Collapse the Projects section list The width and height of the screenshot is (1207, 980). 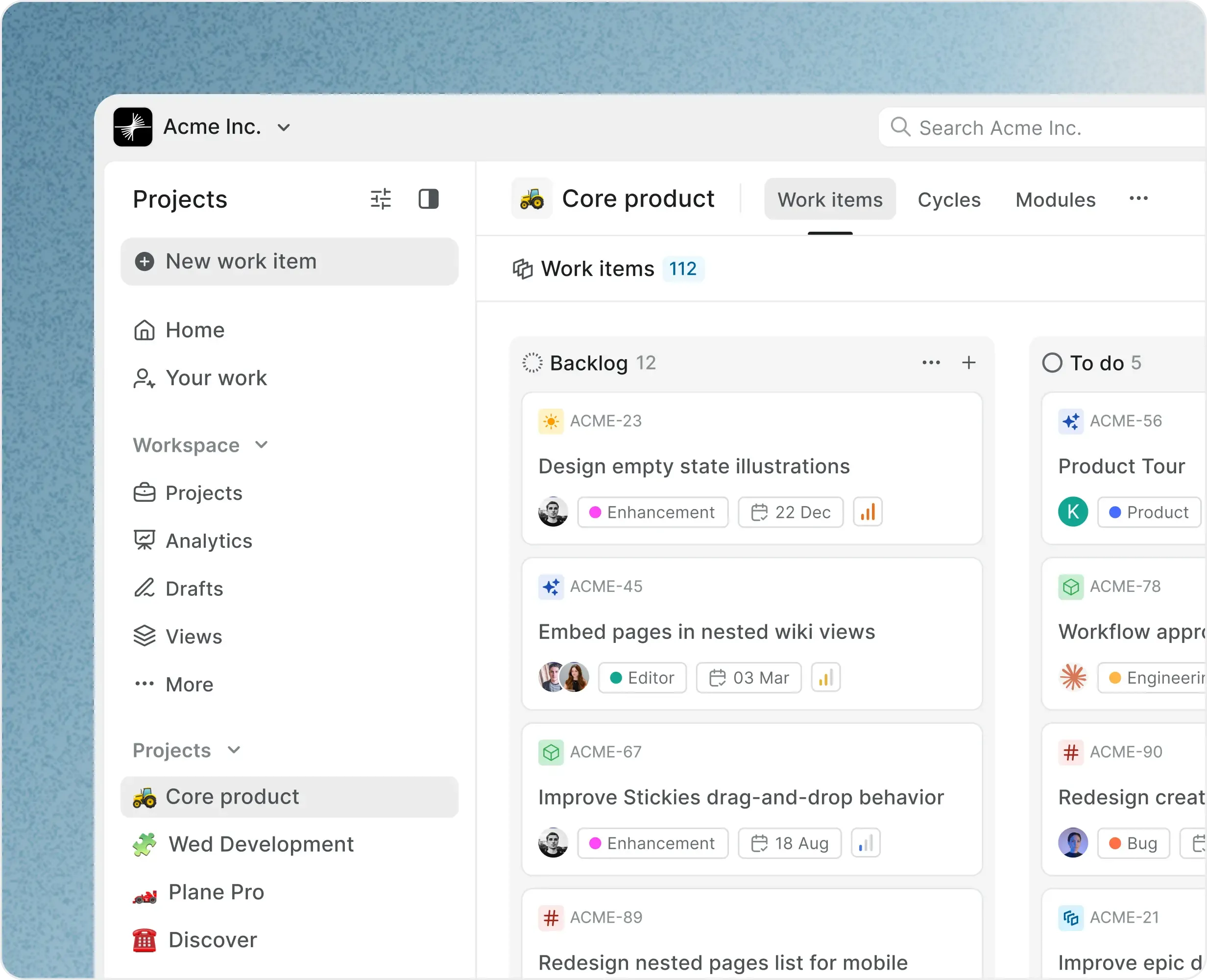click(233, 750)
